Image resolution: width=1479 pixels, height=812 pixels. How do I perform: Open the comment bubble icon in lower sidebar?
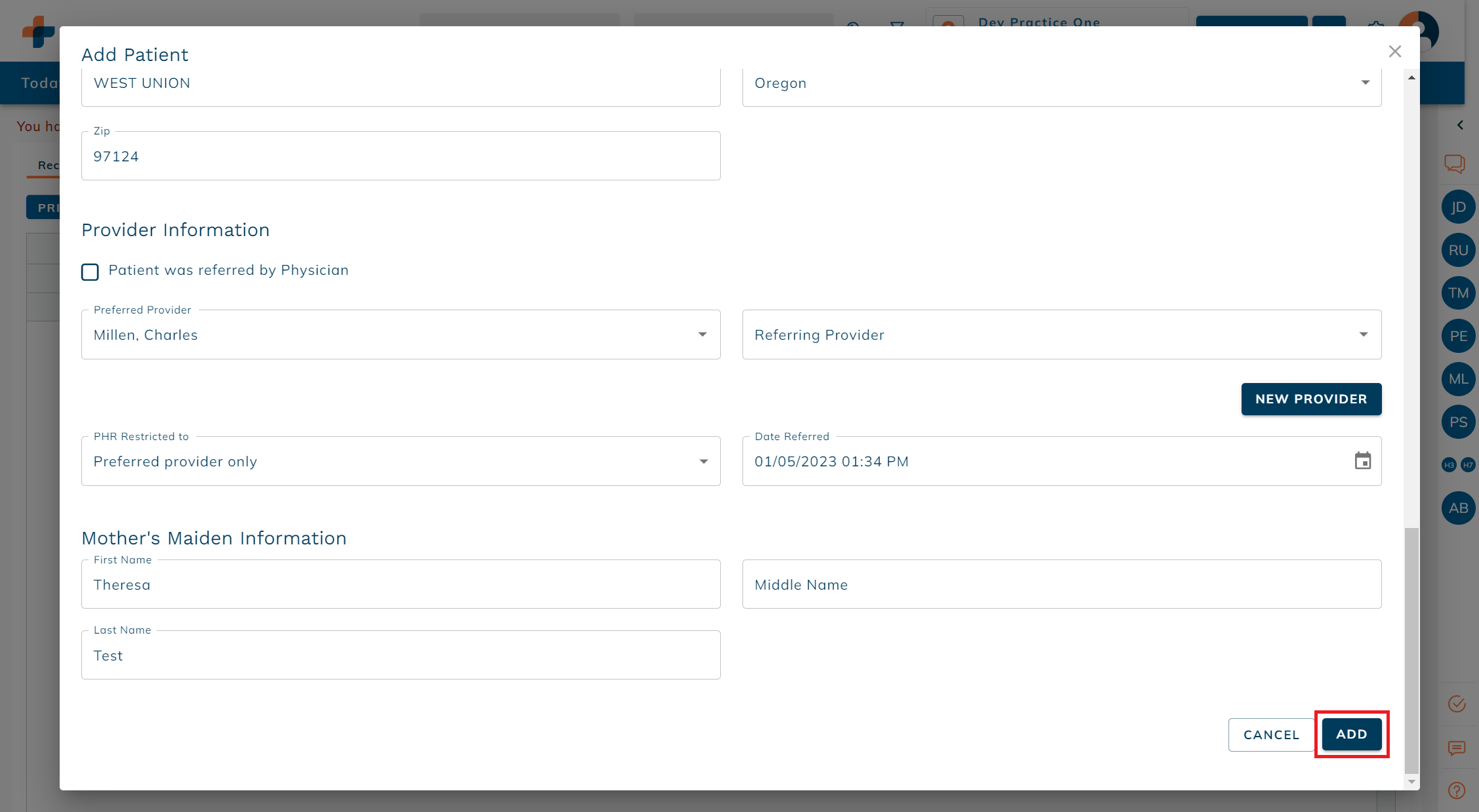(1456, 748)
